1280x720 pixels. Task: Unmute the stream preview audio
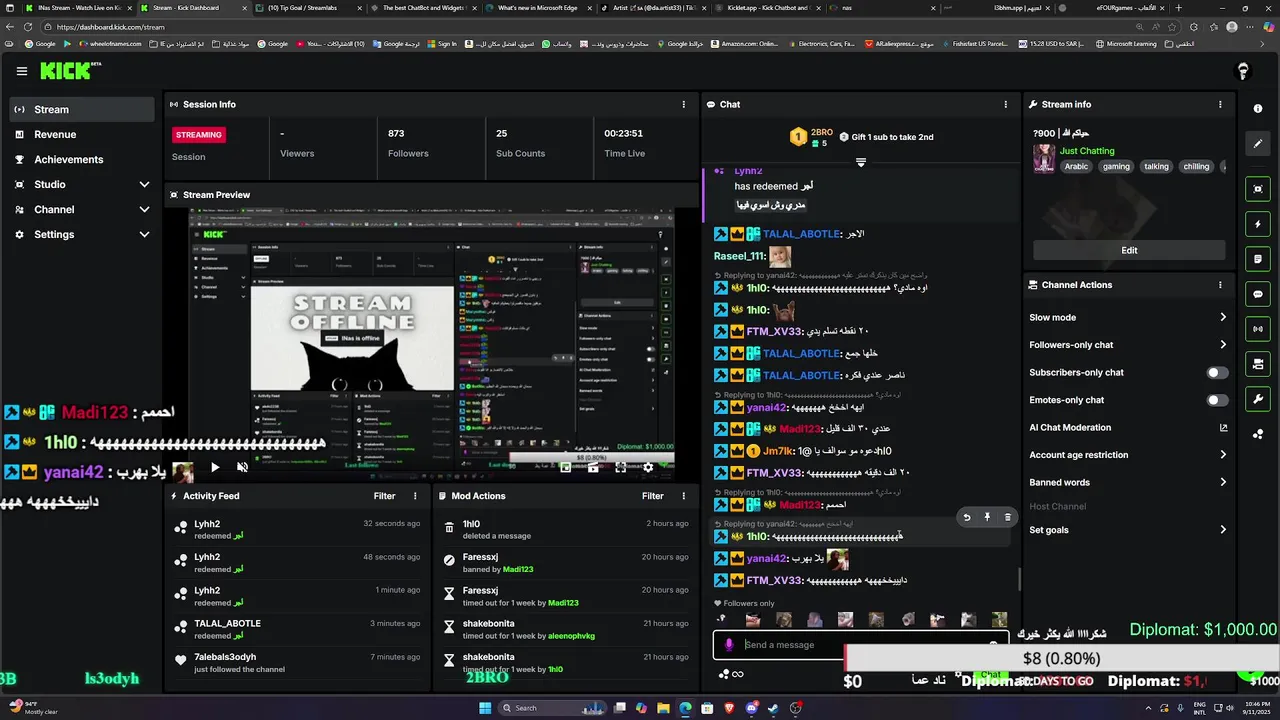point(242,467)
